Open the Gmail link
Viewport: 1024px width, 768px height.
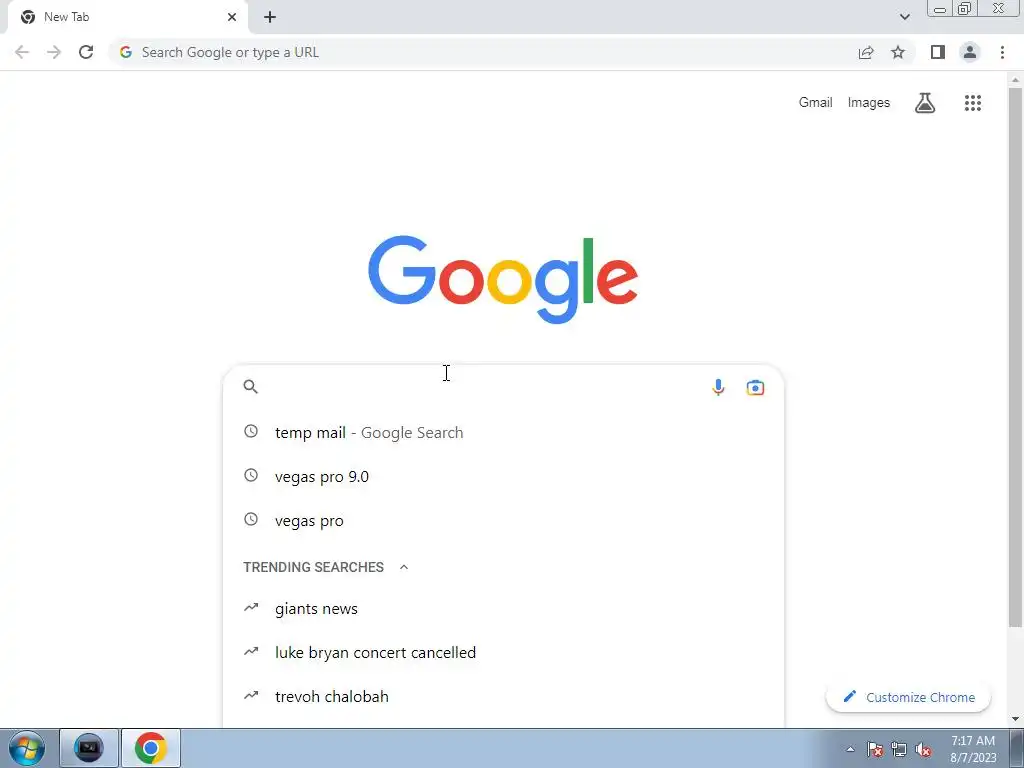coord(816,103)
